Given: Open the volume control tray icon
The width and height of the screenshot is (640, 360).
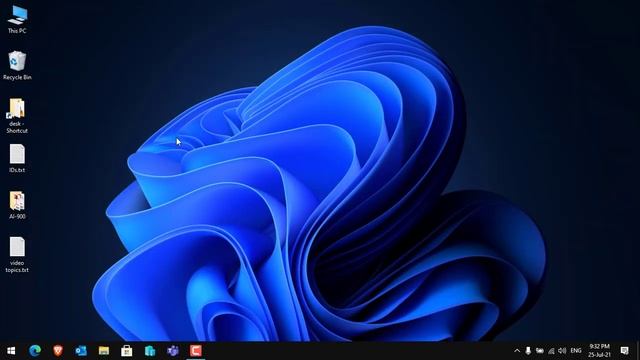Looking at the screenshot, I should pyautogui.click(x=562, y=351).
